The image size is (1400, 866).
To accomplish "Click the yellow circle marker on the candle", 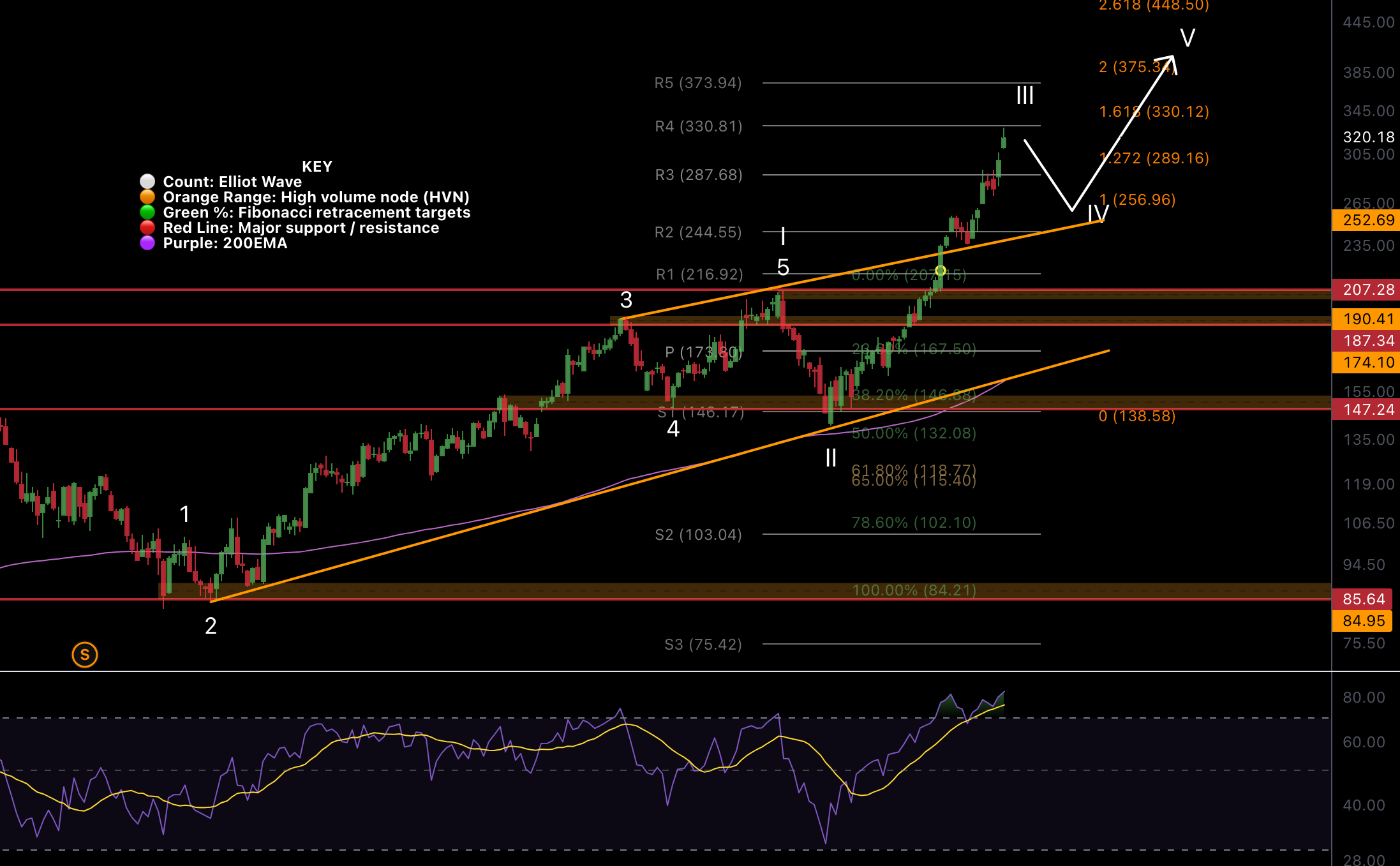I will coord(940,271).
